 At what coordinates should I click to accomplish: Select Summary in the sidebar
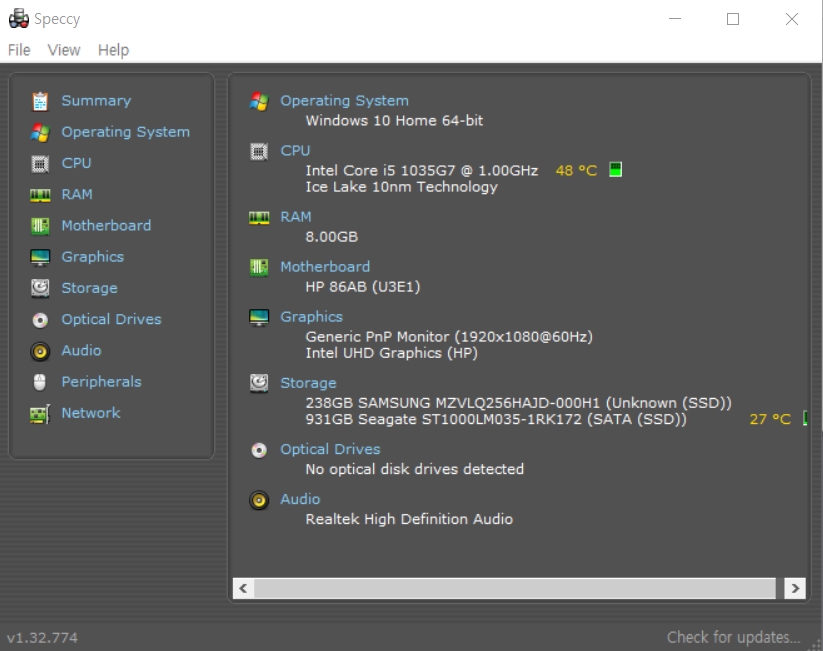tap(96, 101)
